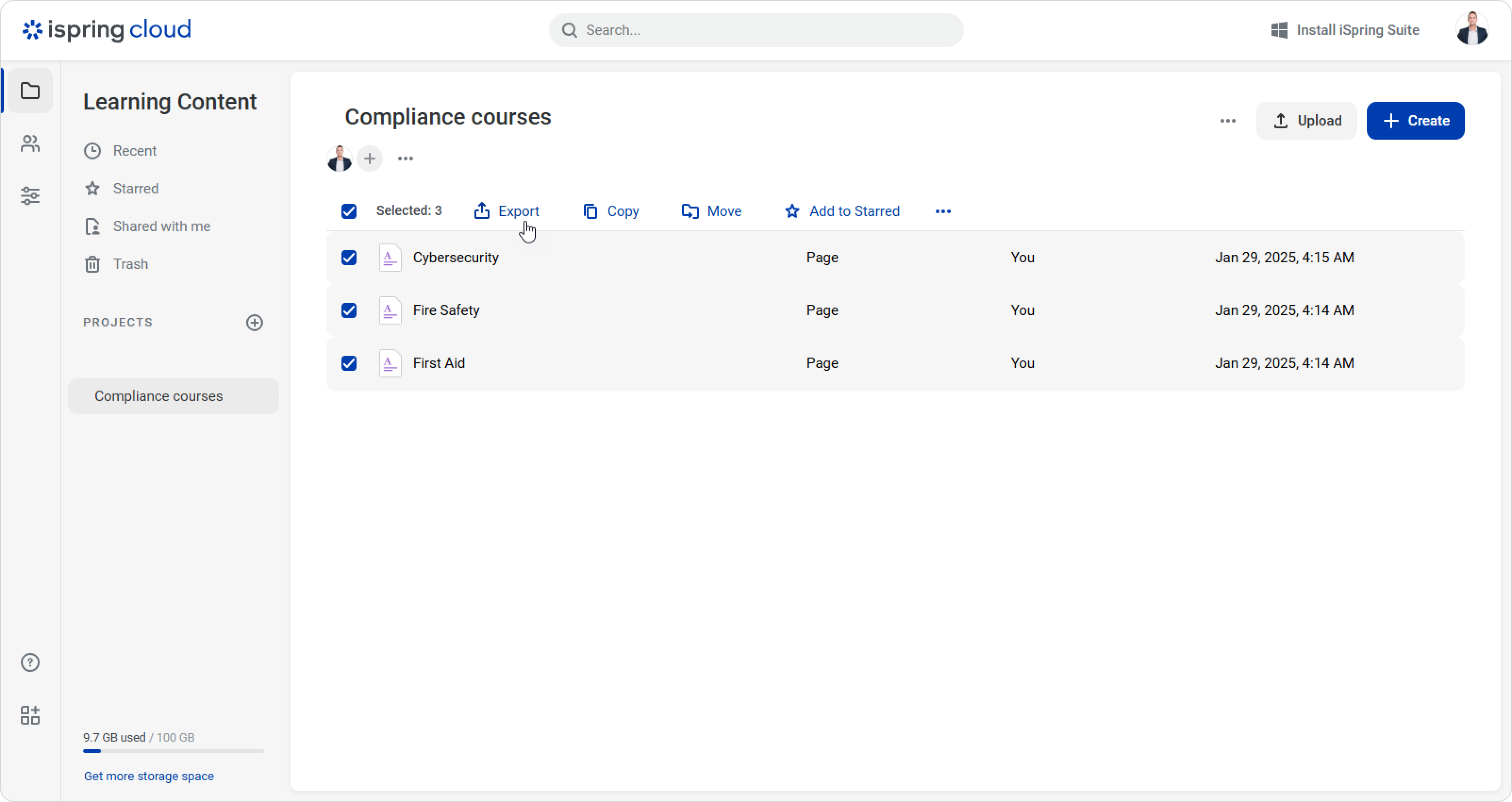This screenshot has height=802, width=1512.
Task: Add a collaborator with the plus button
Action: [x=370, y=159]
